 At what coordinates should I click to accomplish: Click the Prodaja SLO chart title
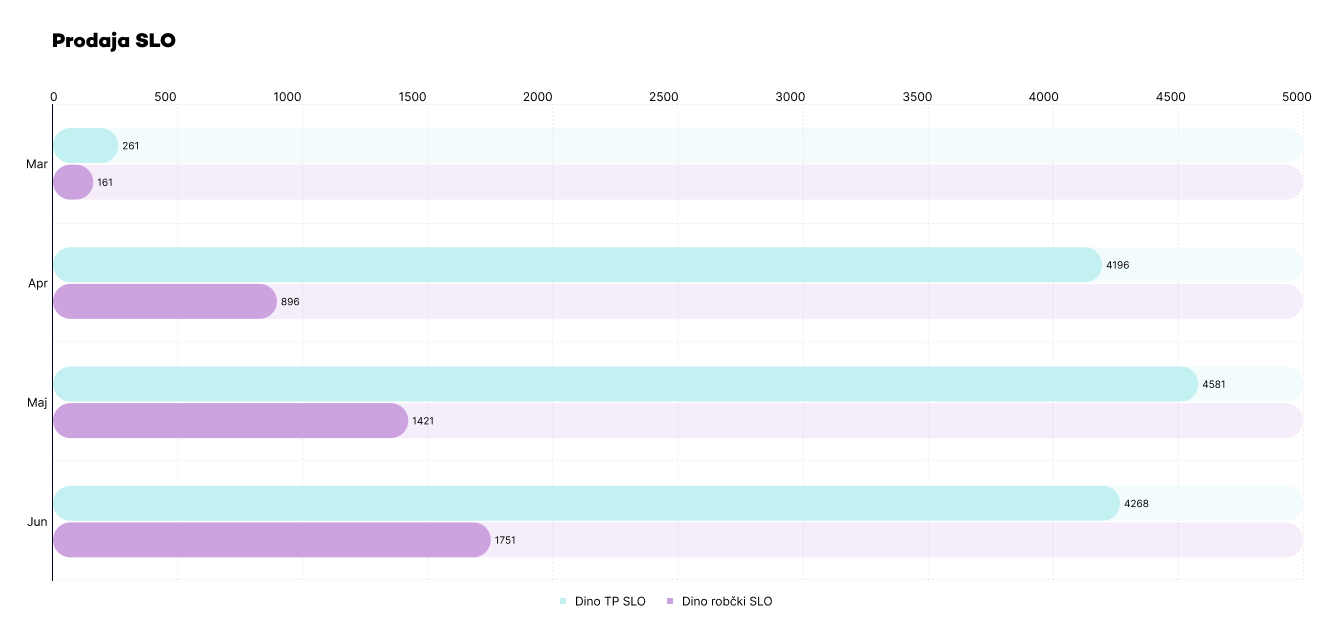pos(114,41)
